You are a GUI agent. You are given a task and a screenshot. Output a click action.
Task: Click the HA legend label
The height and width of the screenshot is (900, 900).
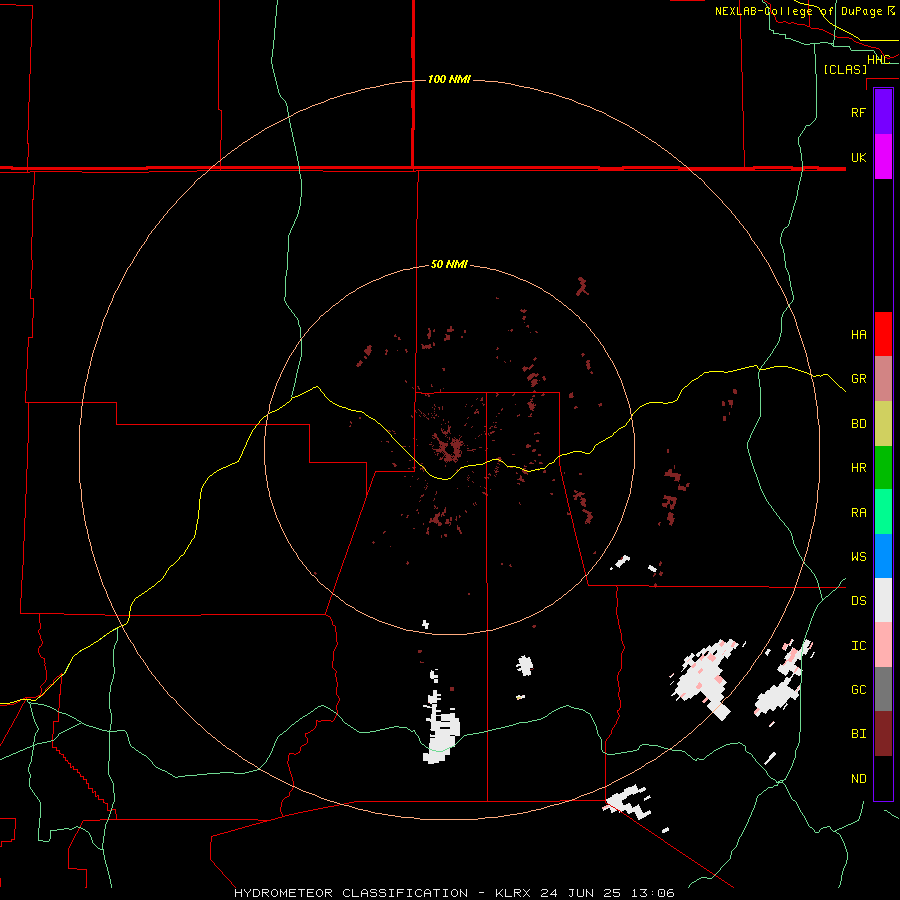pyautogui.click(x=858, y=335)
